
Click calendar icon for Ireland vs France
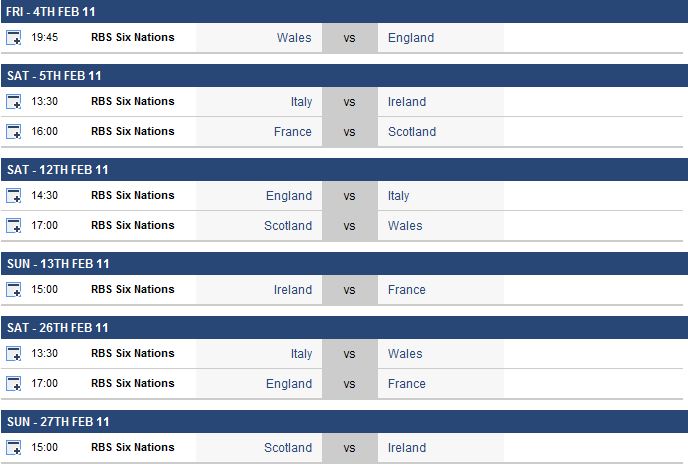pyautogui.click(x=14, y=290)
